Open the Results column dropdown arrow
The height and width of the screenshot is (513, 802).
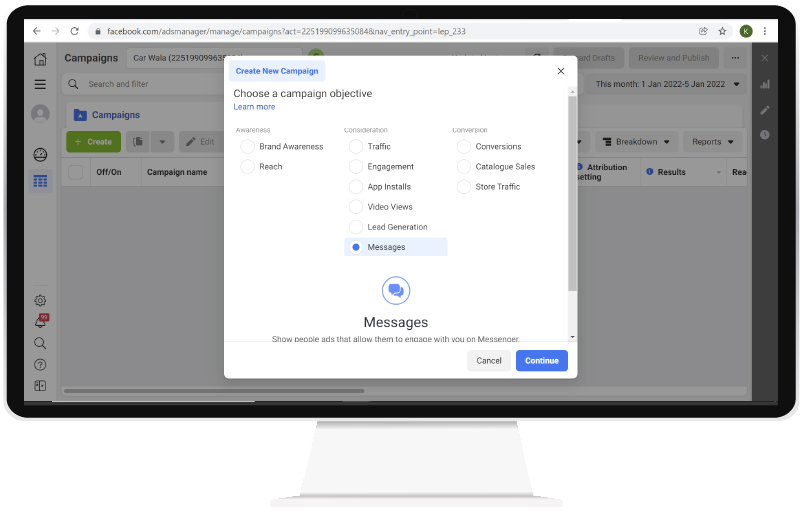point(718,172)
